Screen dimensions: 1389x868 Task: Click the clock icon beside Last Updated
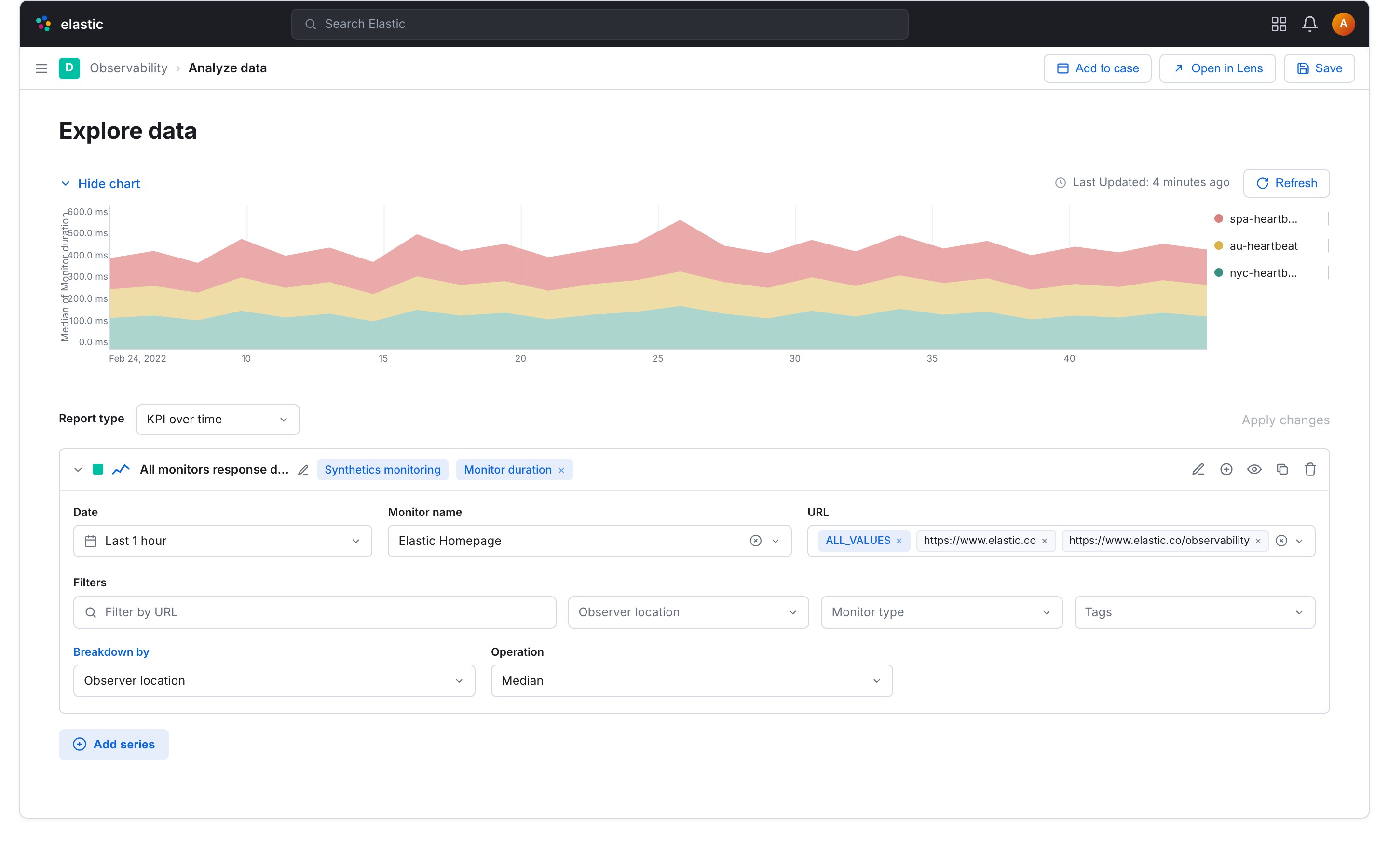pyautogui.click(x=1061, y=183)
